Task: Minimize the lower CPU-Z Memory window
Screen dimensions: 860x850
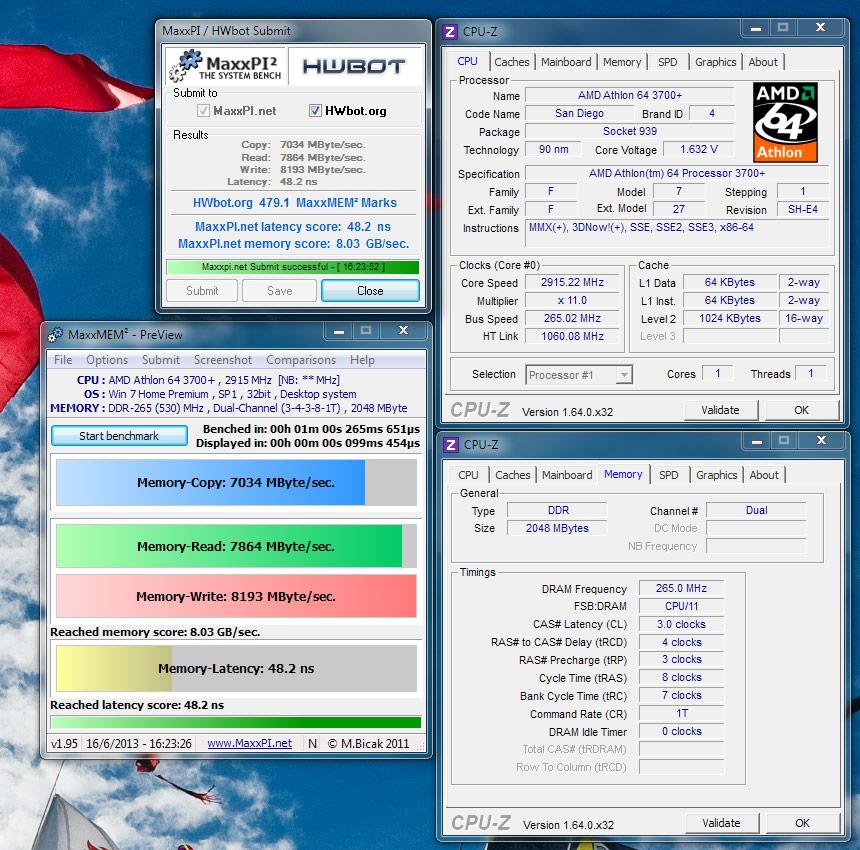Action: 757,440
